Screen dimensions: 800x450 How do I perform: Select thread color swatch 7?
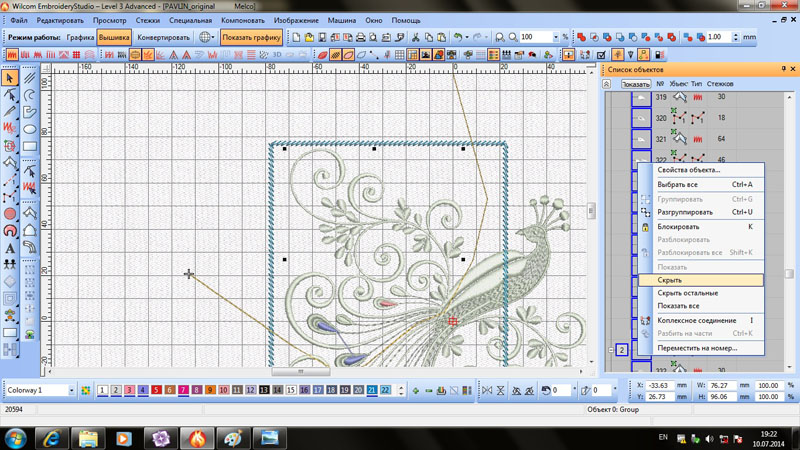coord(183,390)
